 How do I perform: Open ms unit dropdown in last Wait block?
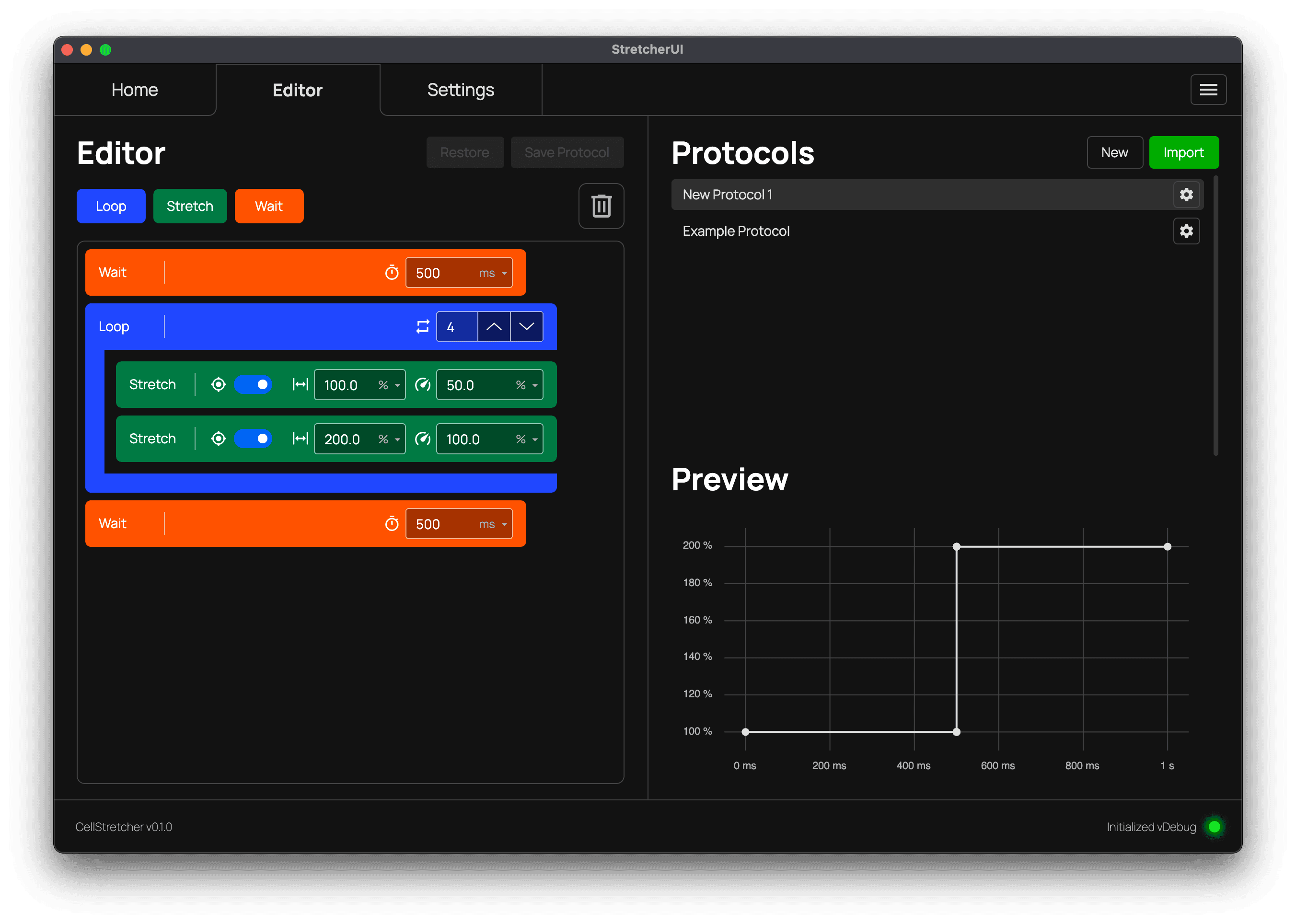493,524
